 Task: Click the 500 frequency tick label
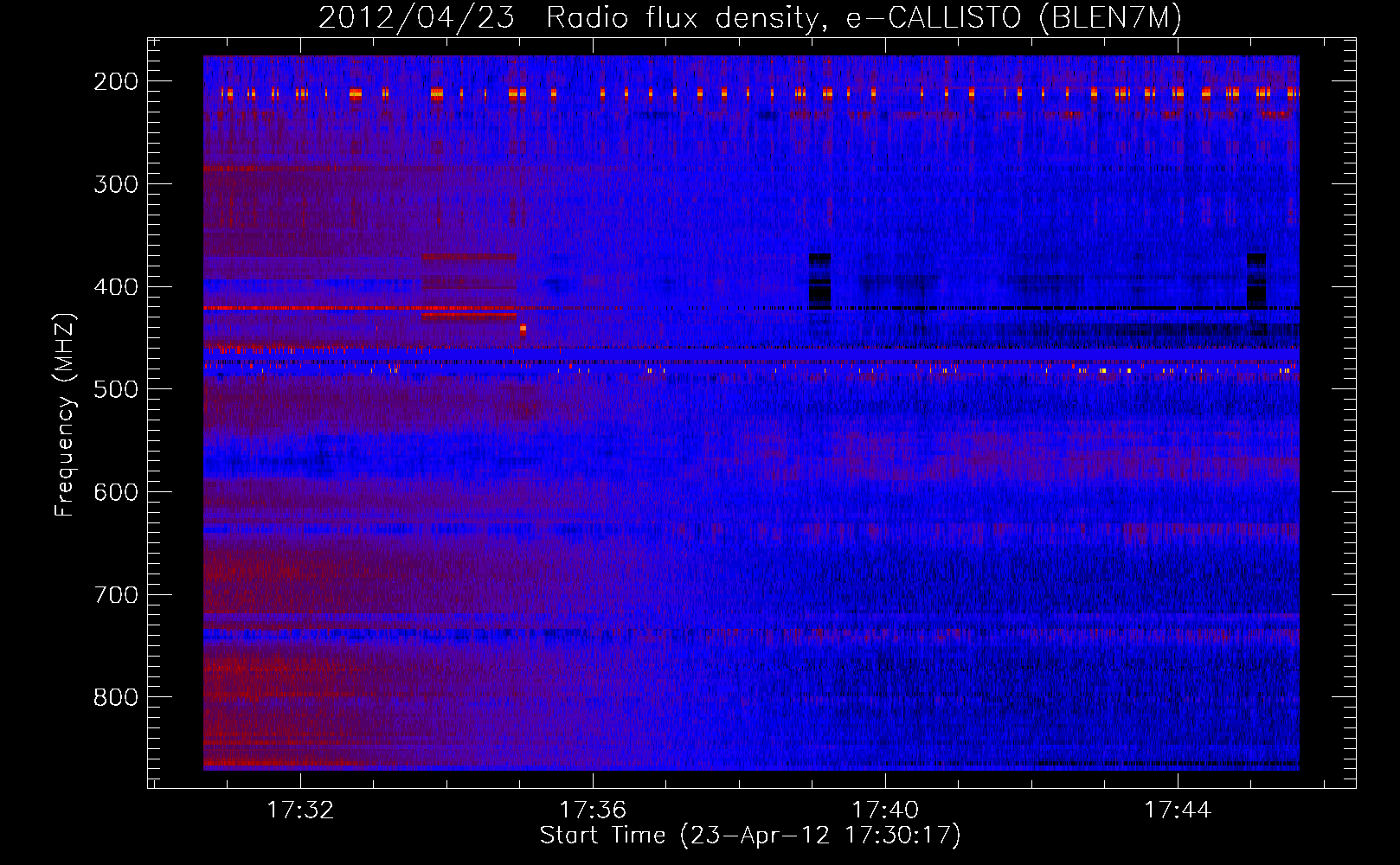116,389
